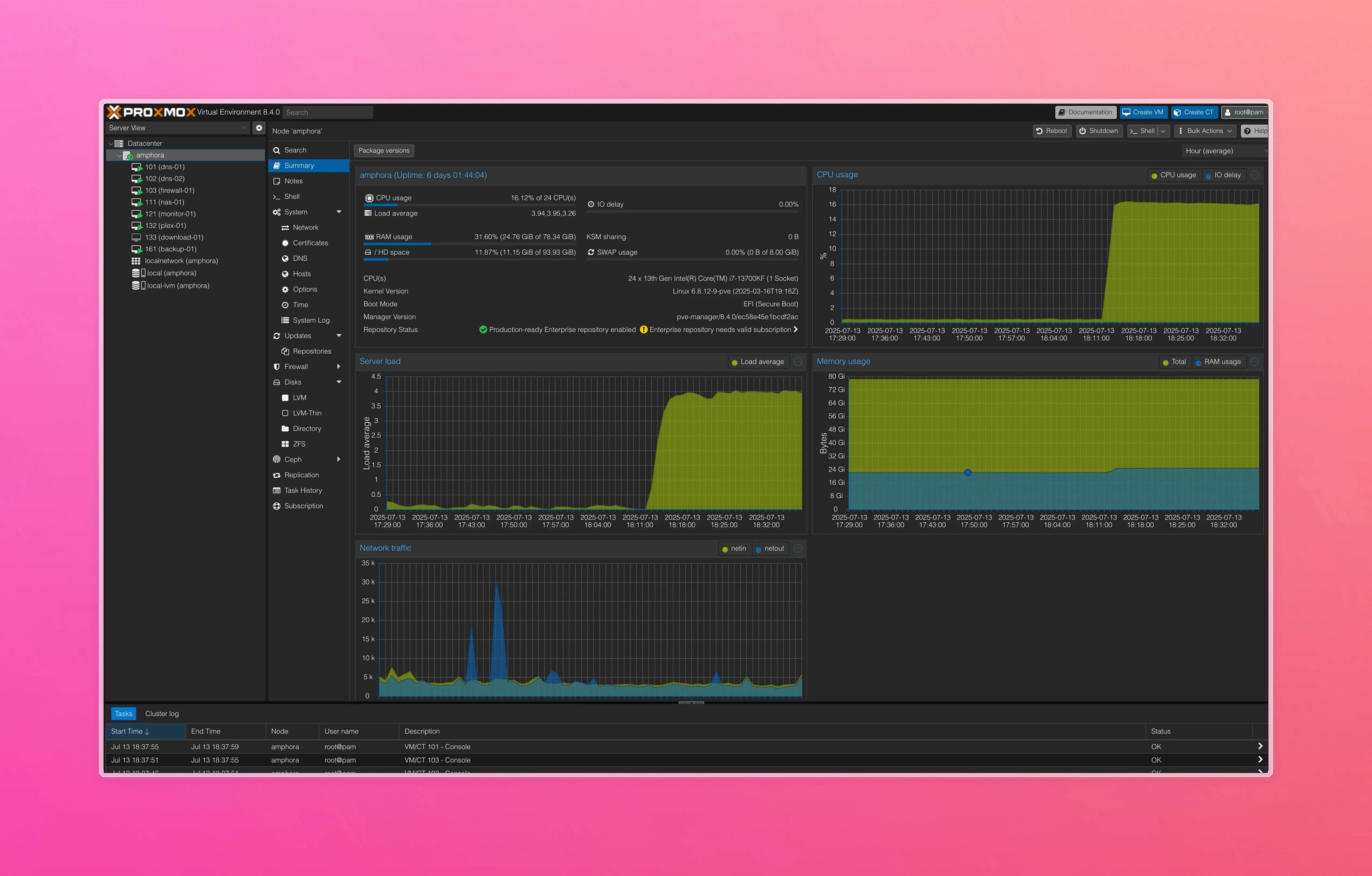
Task: Click the gear icon beside Server View
Action: tap(259, 128)
